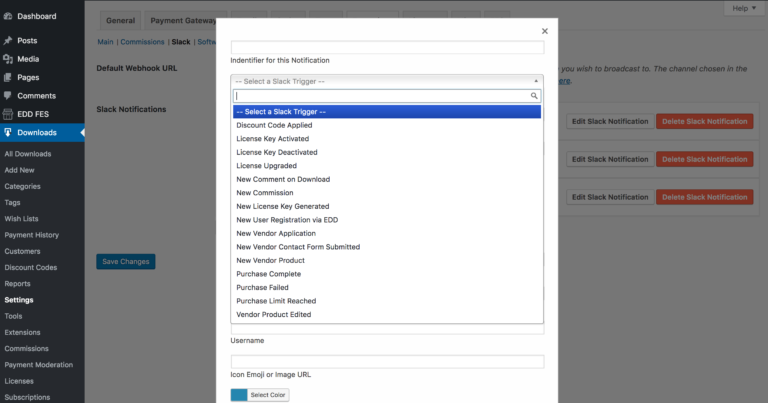Screen dimensions: 768x403
Task: Select New Vendor Application trigger
Action: coord(387,234)
